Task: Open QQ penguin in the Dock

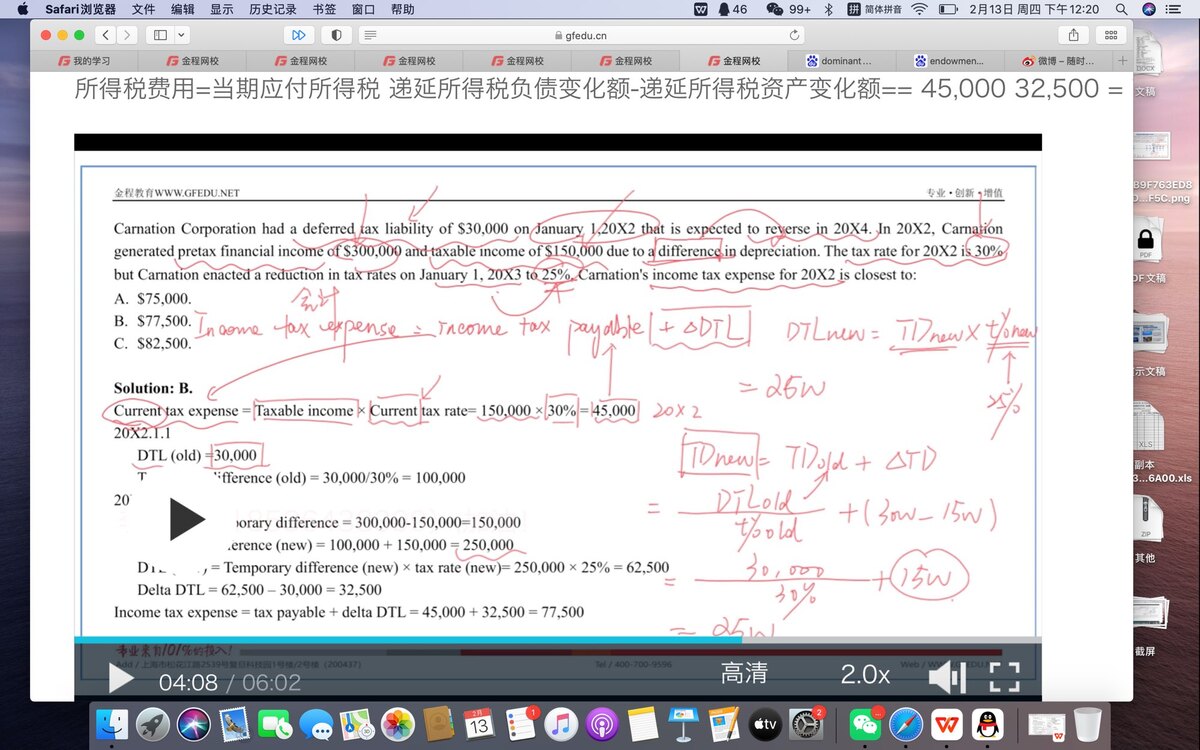Action: [x=988, y=723]
